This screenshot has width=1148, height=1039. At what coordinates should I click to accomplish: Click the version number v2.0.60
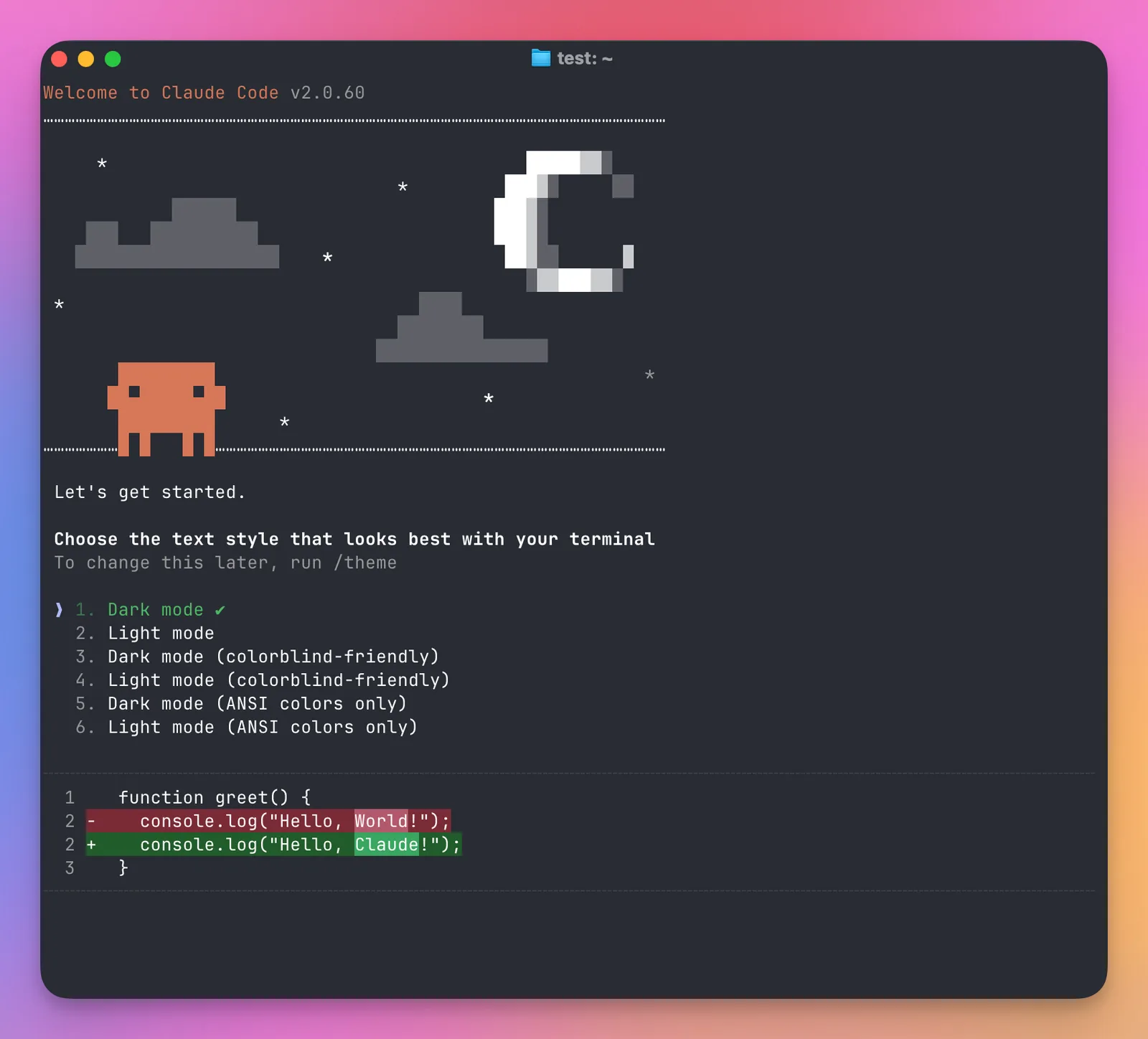click(x=328, y=93)
